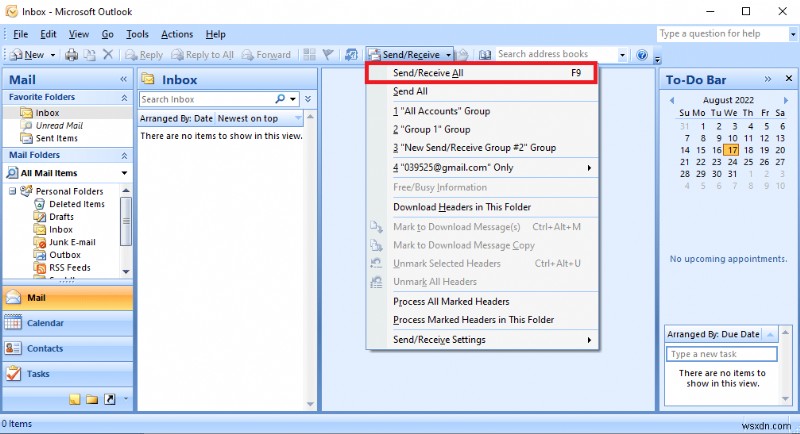The image size is (800, 434).
Task: Select the "Group 1" Group entry
Action: coord(482,129)
